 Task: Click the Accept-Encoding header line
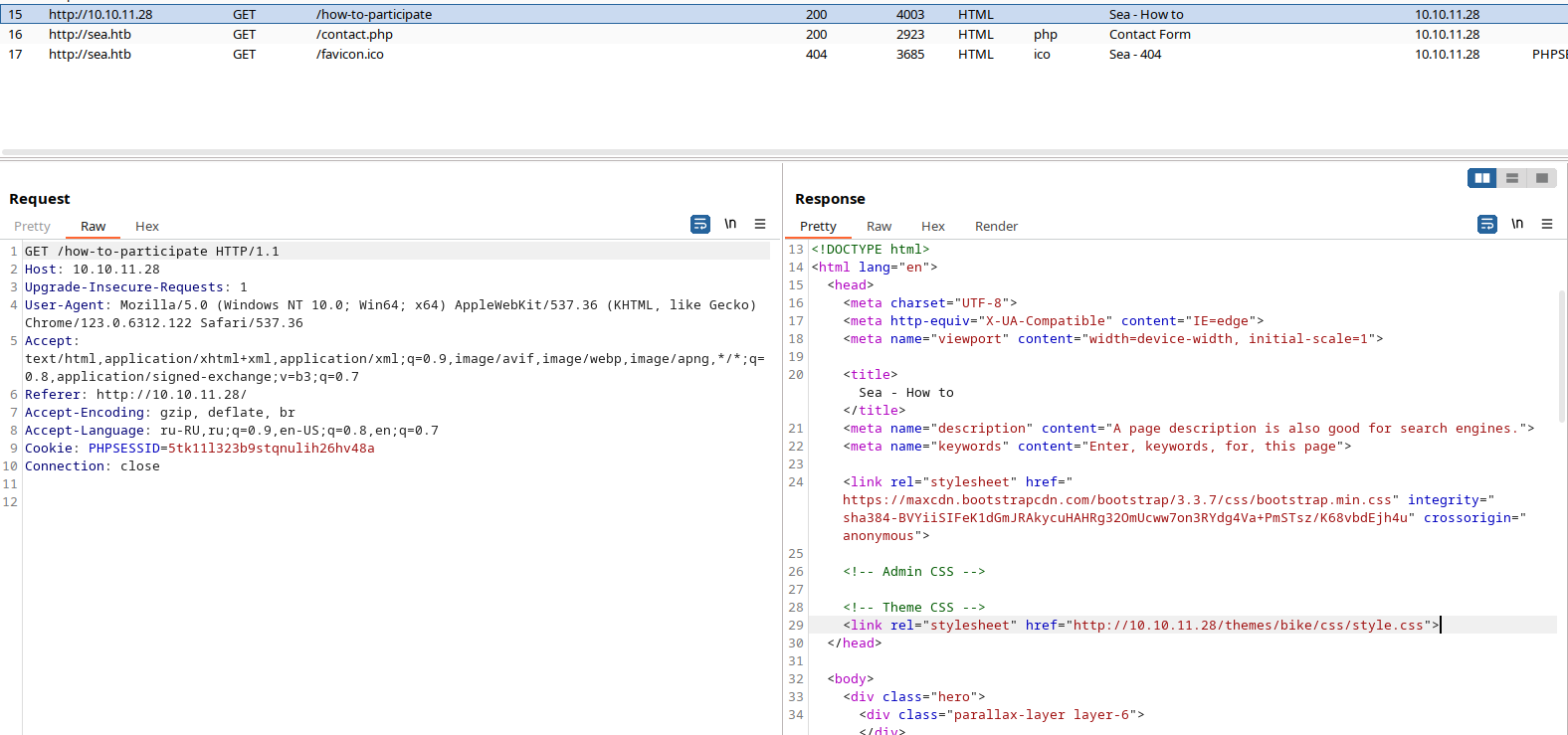(x=160, y=413)
